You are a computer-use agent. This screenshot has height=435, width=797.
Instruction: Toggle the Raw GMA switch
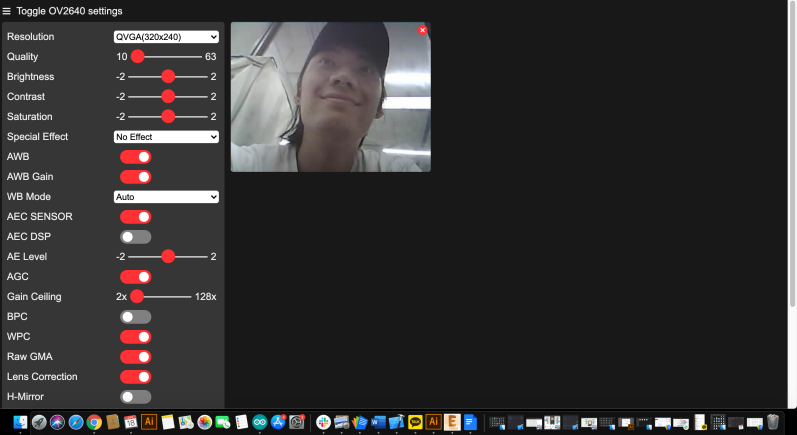click(x=136, y=357)
